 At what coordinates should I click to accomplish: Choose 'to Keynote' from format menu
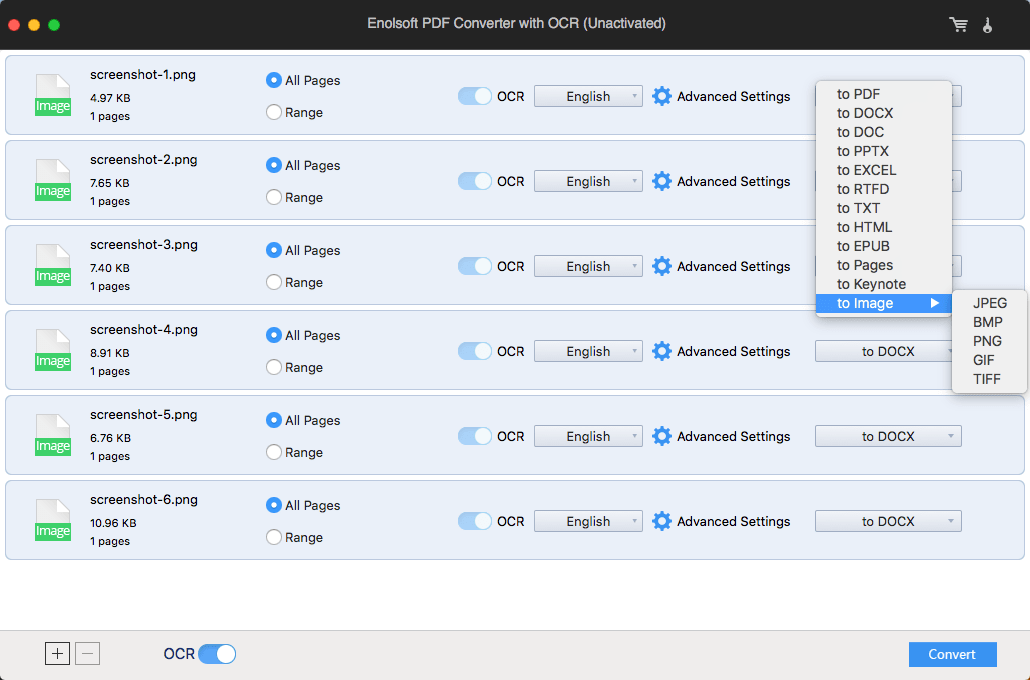tap(884, 284)
